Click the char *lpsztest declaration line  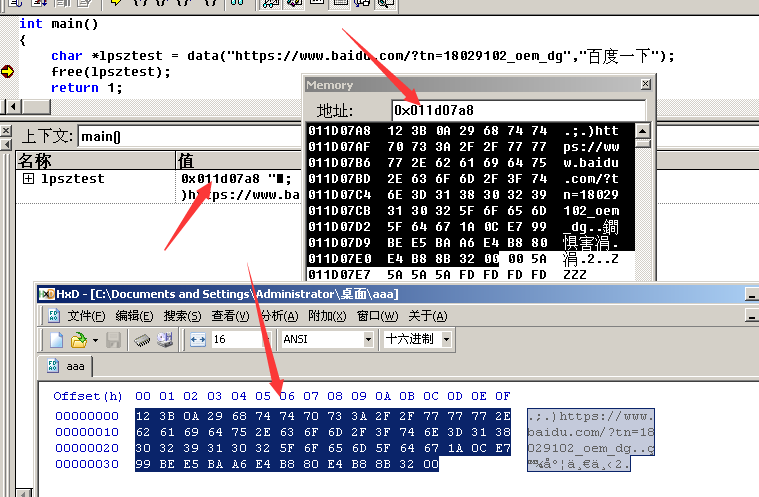pos(363,56)
